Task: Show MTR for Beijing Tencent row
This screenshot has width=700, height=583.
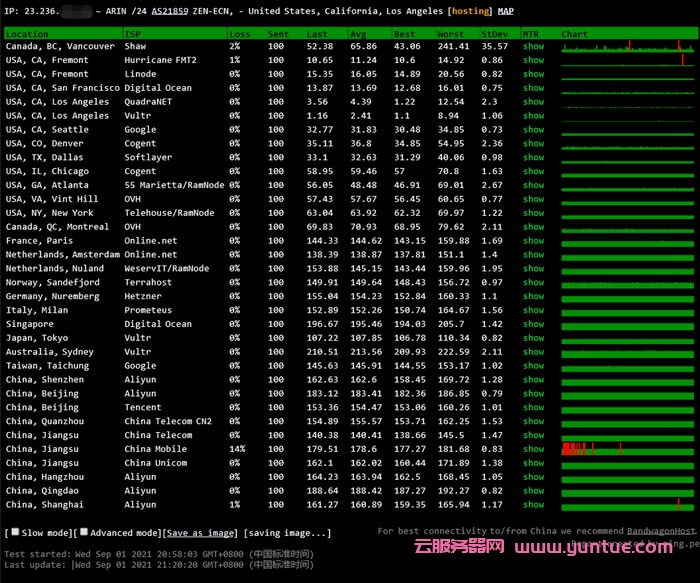Action: [534, 408]
